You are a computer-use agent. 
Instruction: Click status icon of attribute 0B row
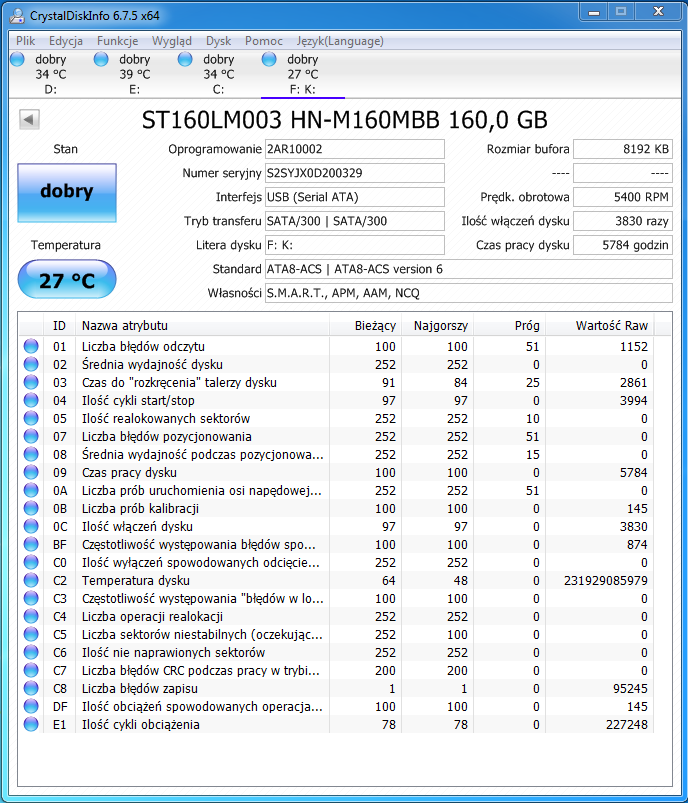coord(31,508)
